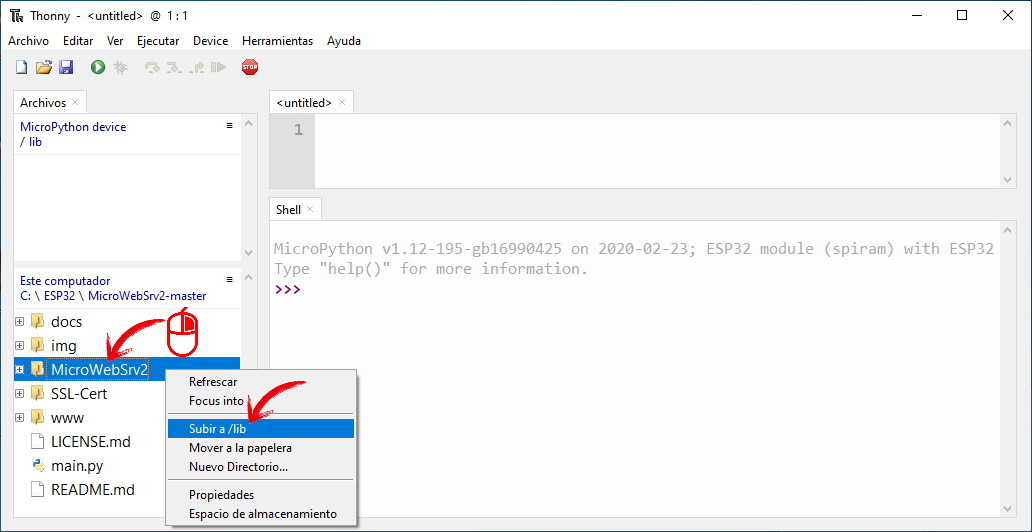
Task: Click the Step into toolbar icon
Action: [x=174, y=66]
